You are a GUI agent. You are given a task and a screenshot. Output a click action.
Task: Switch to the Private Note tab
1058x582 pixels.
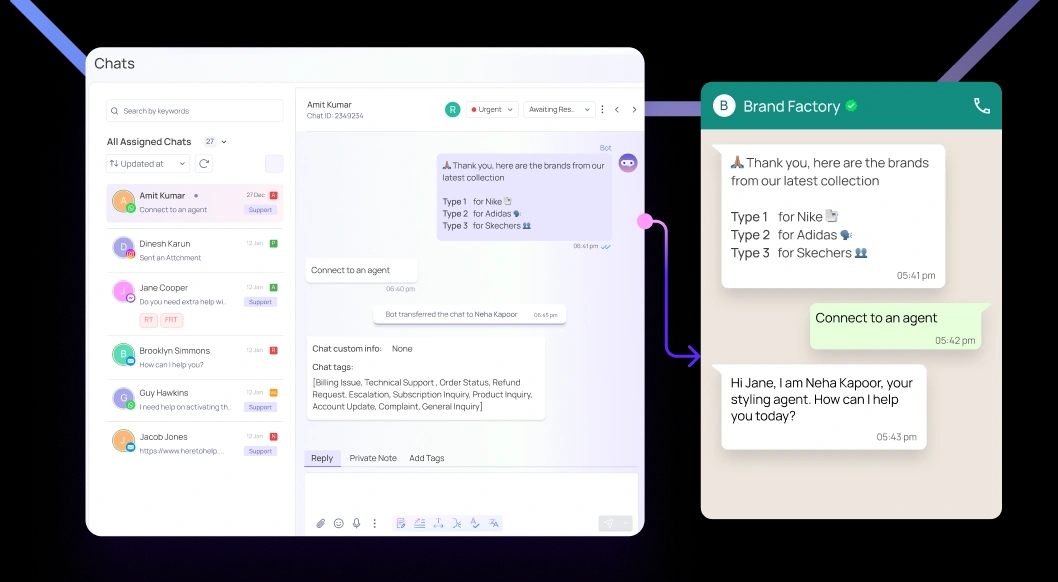tap(373, 458)
